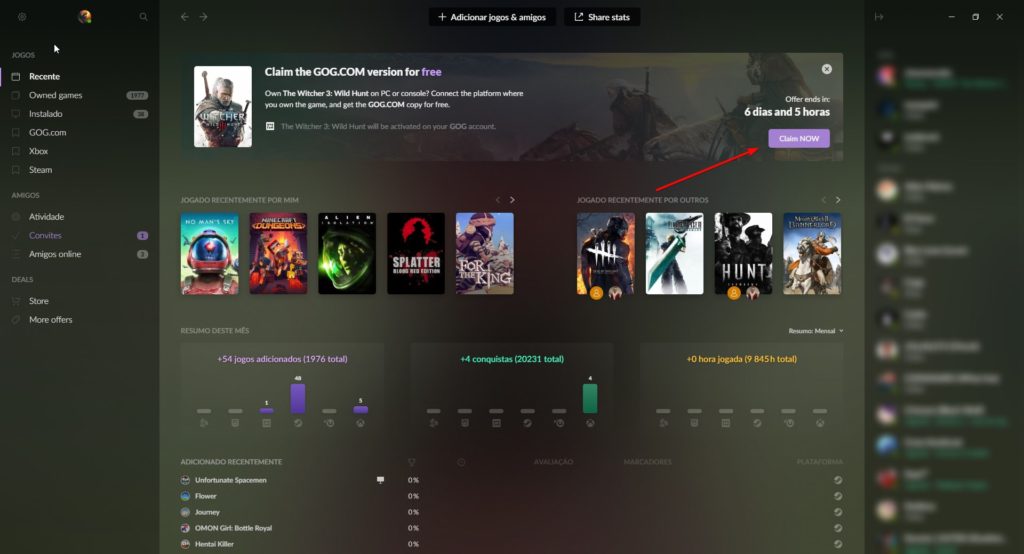The height and width of the screenshot is (554, 1024).
Task: Open Dead by Daylight game tile
Action: tap(605, 253)
